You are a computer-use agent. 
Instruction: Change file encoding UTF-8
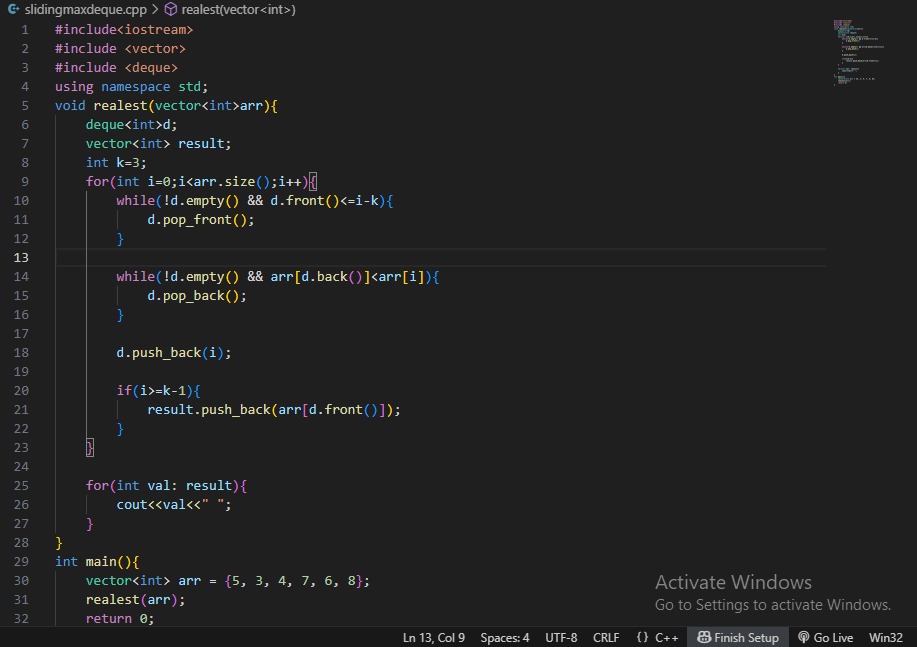tap(561, 638)
